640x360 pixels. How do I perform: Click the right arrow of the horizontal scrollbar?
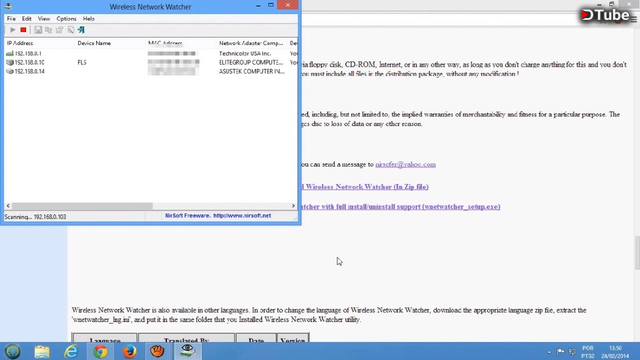pyautogui.click(x=293, y=206)
